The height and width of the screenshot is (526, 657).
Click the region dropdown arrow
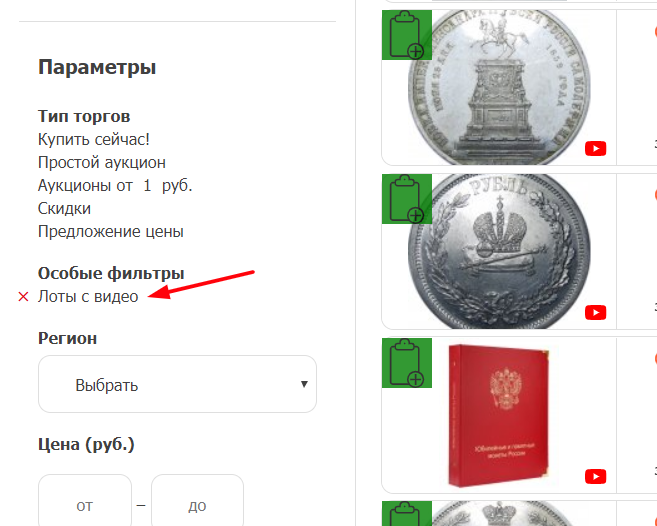(305, 384)
